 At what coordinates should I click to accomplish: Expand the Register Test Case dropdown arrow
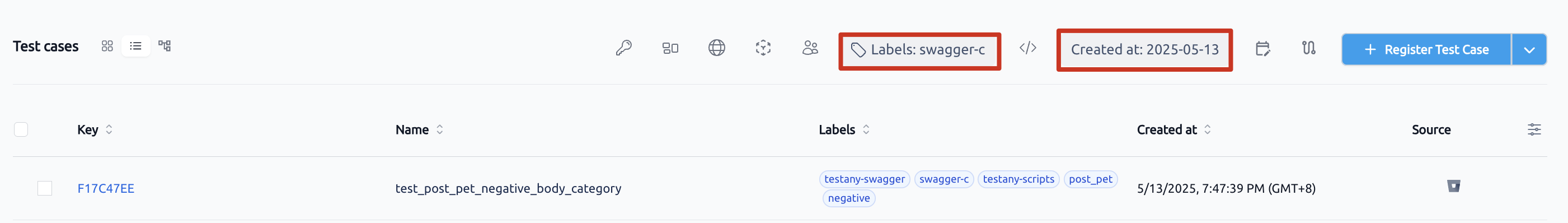pos(1528,49)
